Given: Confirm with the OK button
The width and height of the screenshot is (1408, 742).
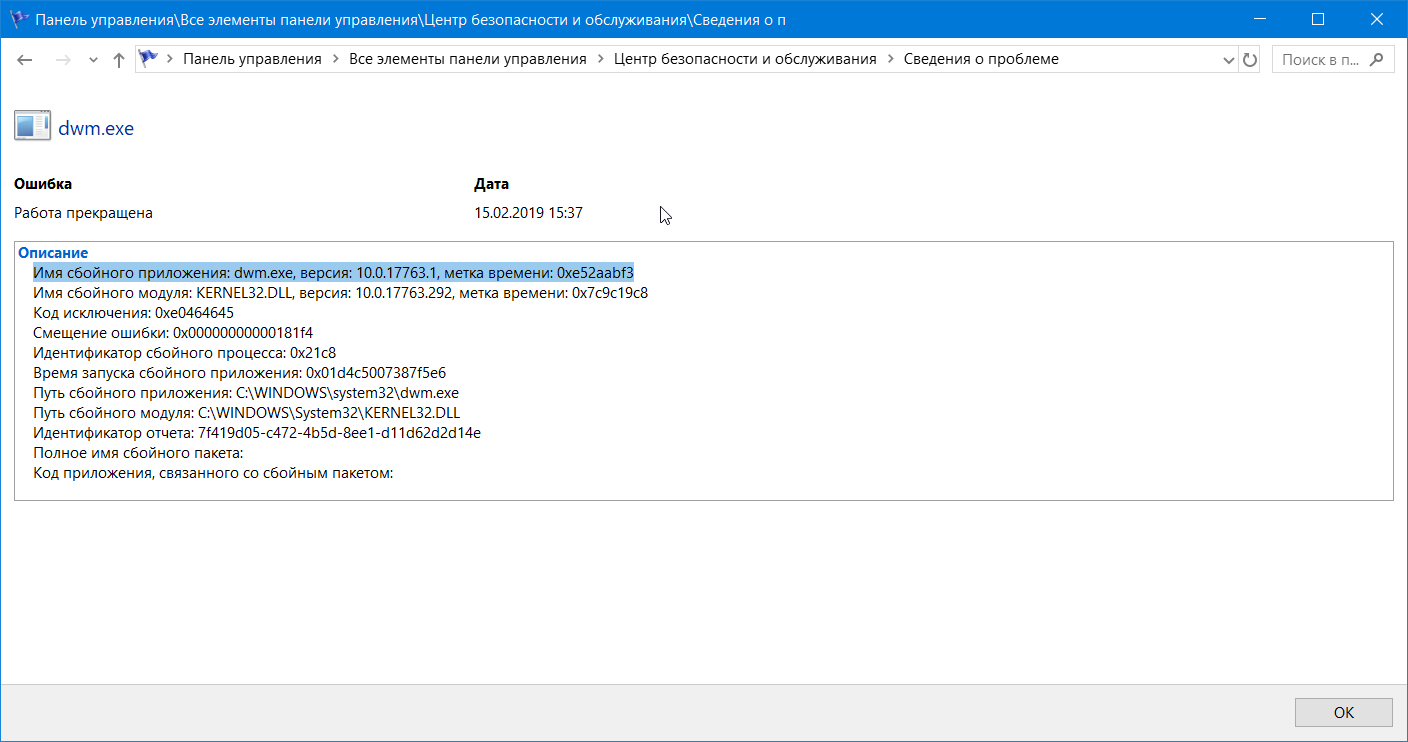Looking at the screenshot, I should tap(1343, 712).
